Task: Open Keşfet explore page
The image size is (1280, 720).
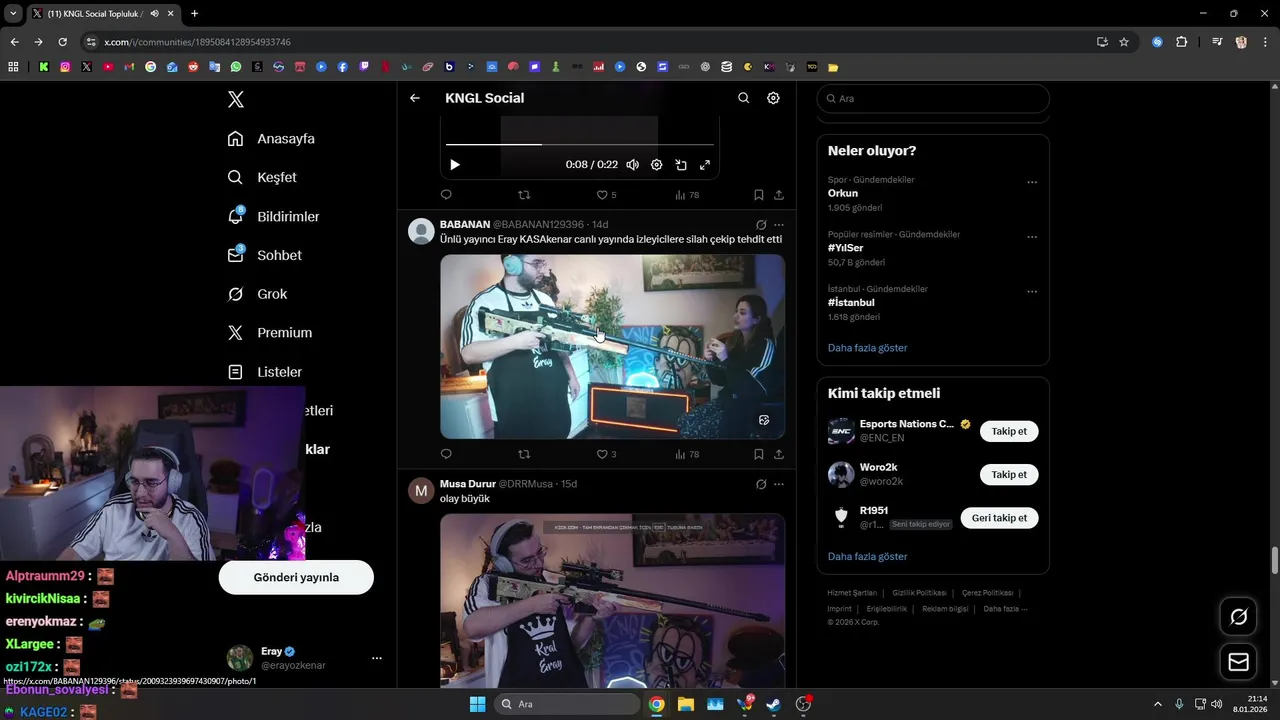Action: pos(262,177)
